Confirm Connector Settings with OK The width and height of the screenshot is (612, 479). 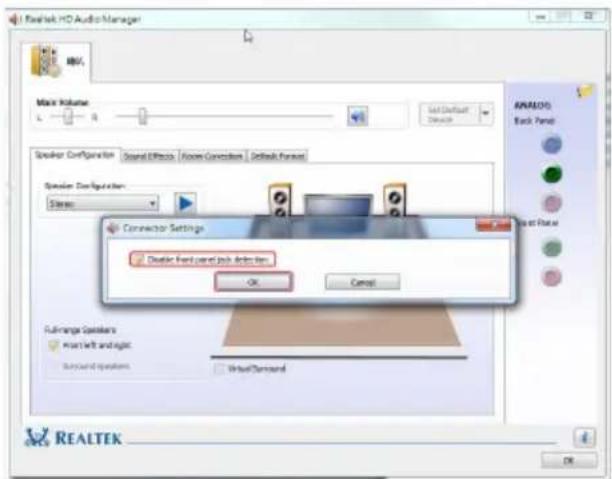pyautogui.click(x=253, y=281)
